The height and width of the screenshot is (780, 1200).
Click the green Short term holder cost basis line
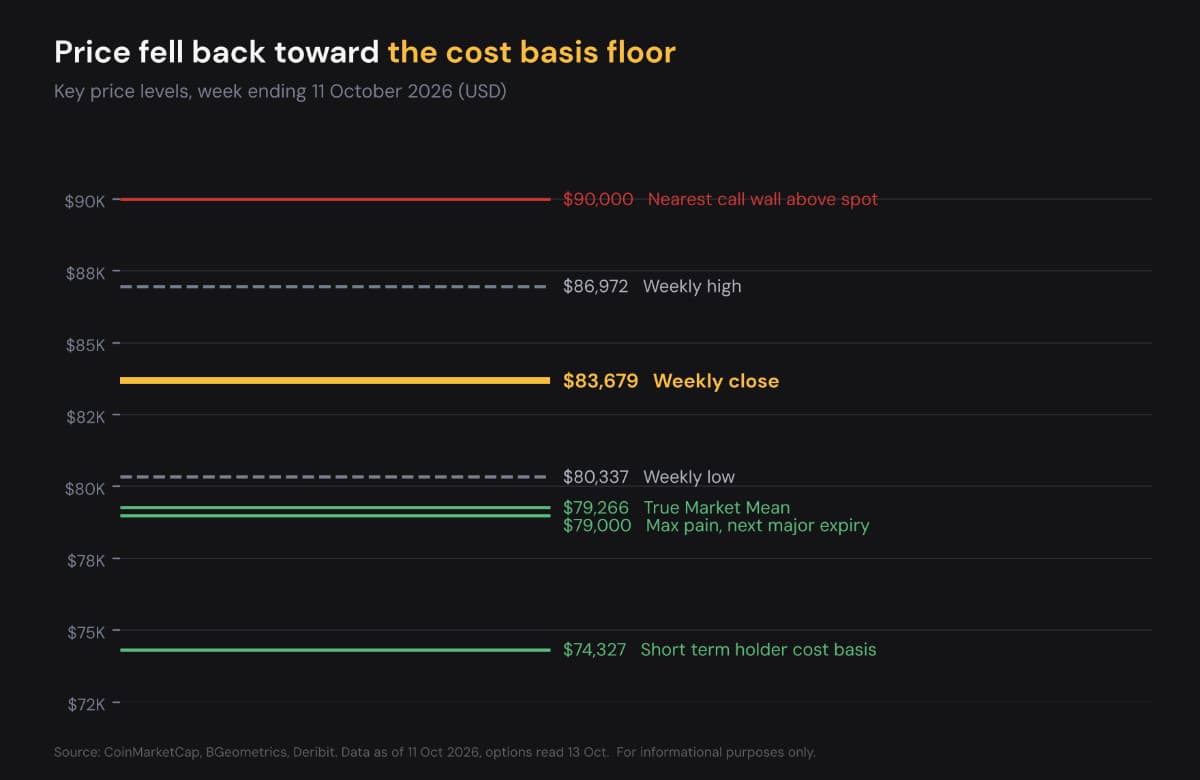coord(335,650)
